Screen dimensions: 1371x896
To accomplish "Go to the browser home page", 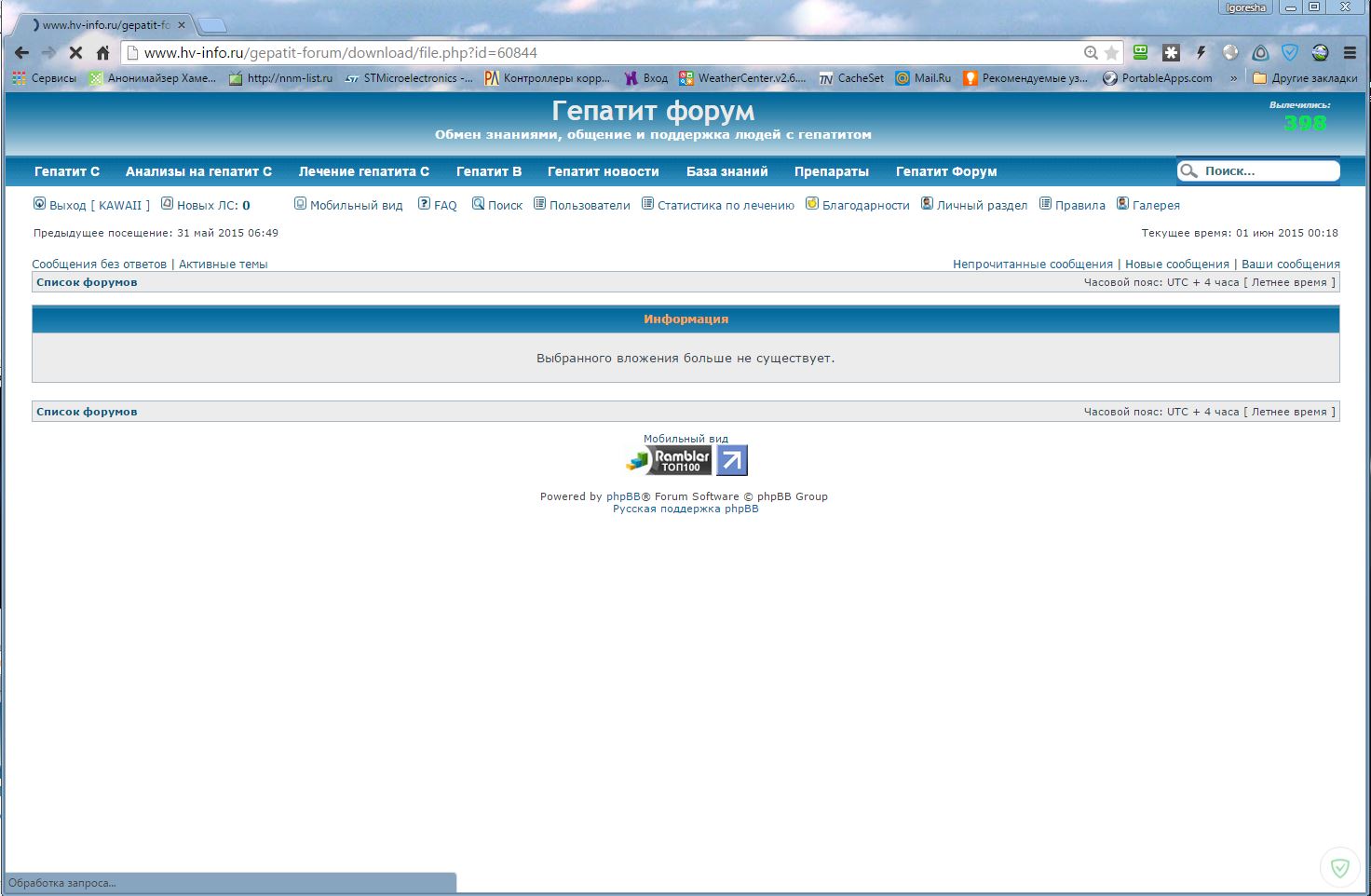I will 102,53.
